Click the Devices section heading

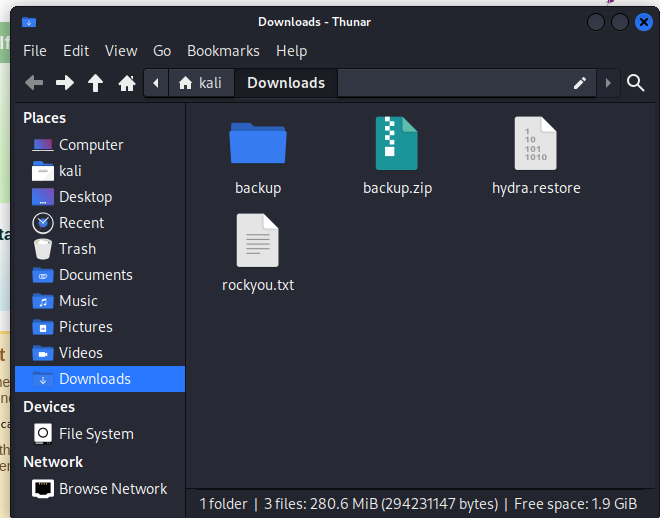[x=49, y=407]
